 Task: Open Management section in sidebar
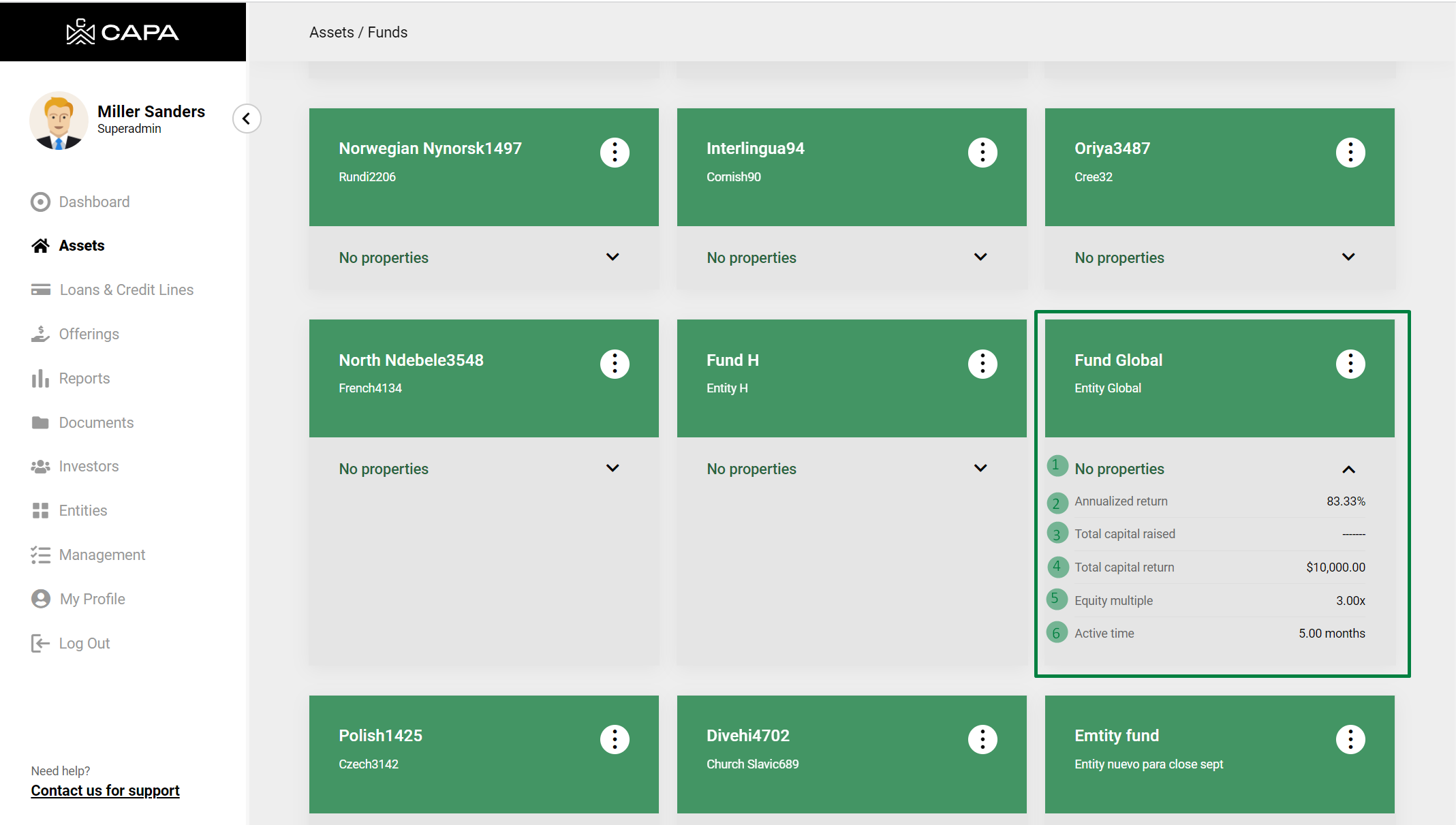[102, 555]
